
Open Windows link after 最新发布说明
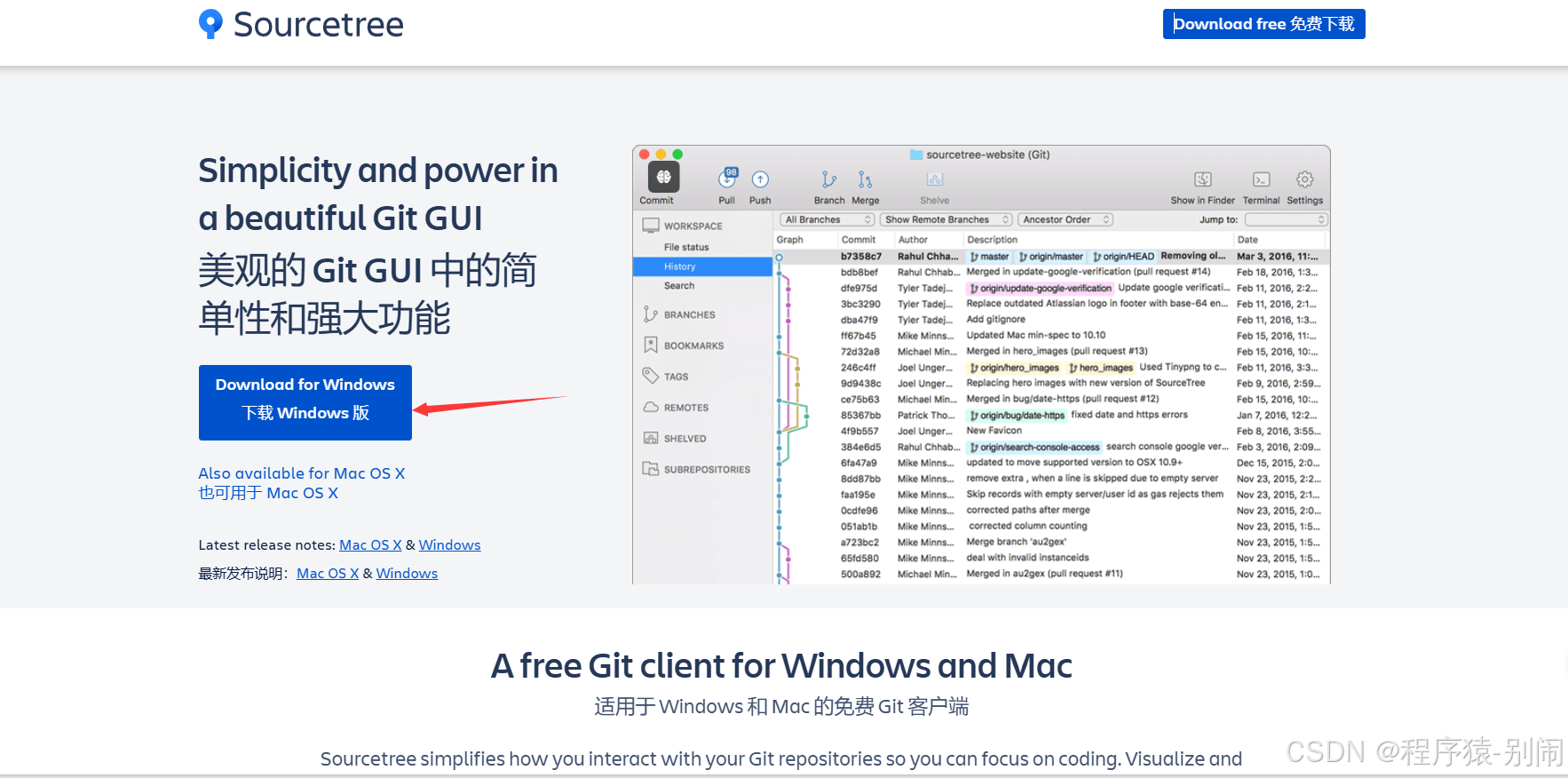[x=407, y=574]
